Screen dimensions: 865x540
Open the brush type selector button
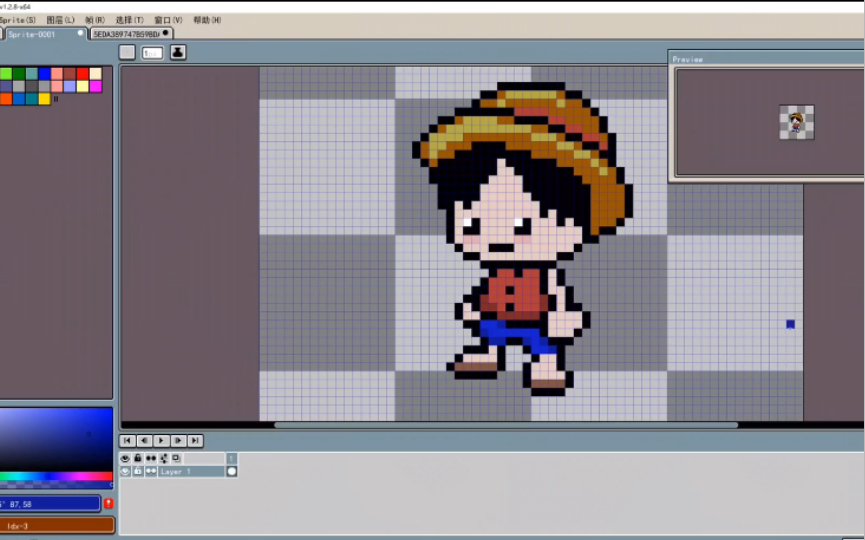tap(127, 52)
